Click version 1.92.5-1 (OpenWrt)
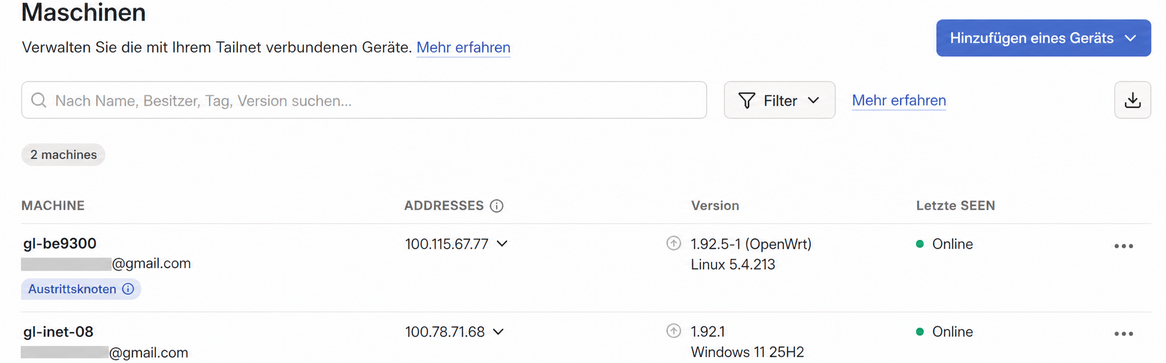 [751, 243]
